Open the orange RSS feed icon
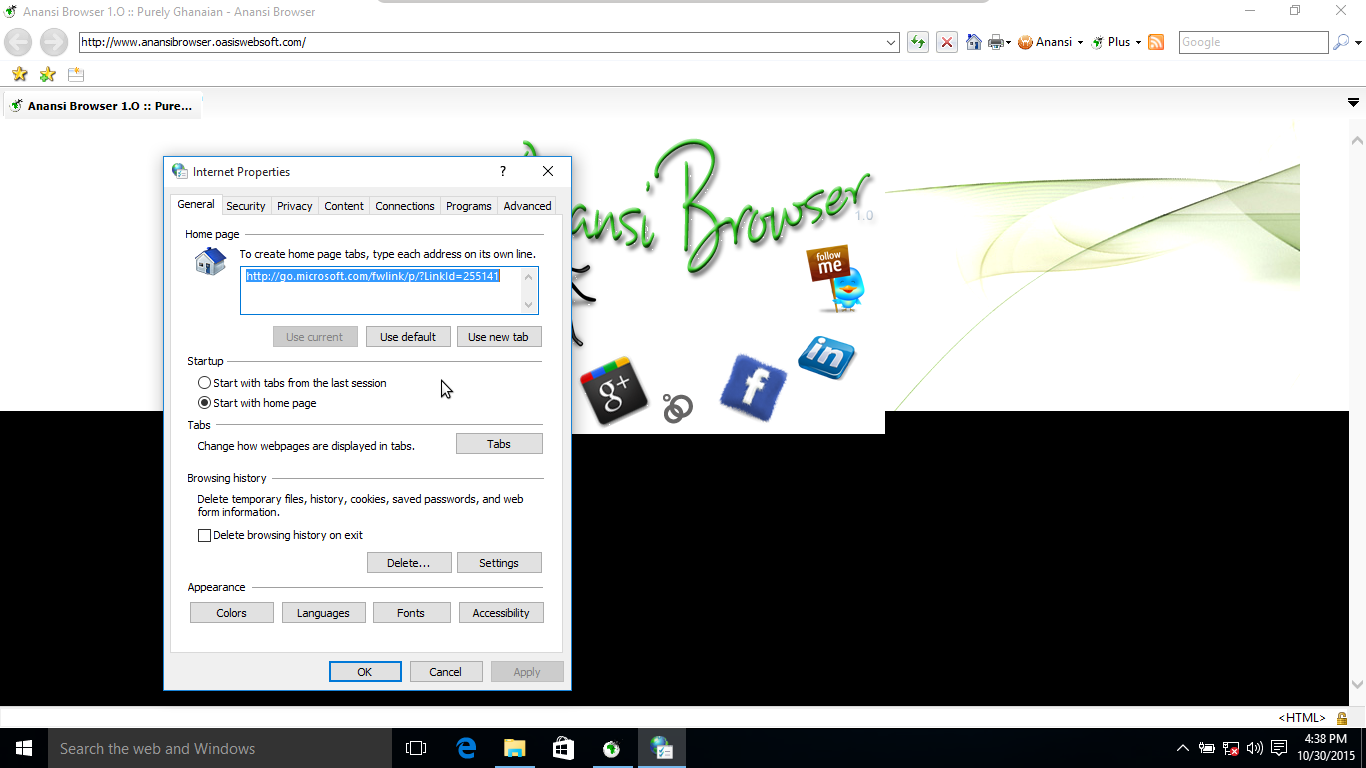 click(1156, 42)
